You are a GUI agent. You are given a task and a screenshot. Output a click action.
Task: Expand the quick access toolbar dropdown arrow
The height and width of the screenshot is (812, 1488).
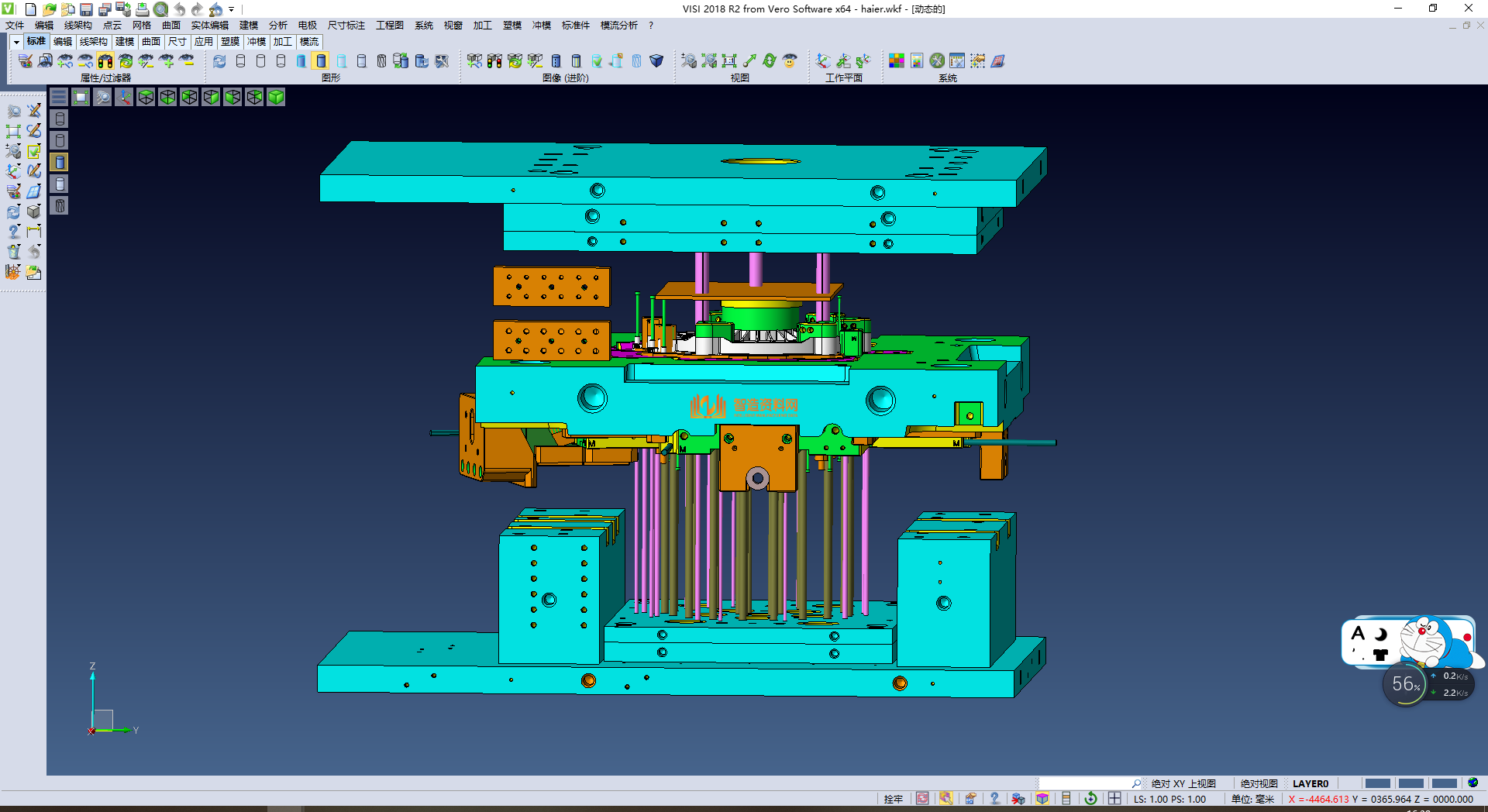tap(232, 9)
